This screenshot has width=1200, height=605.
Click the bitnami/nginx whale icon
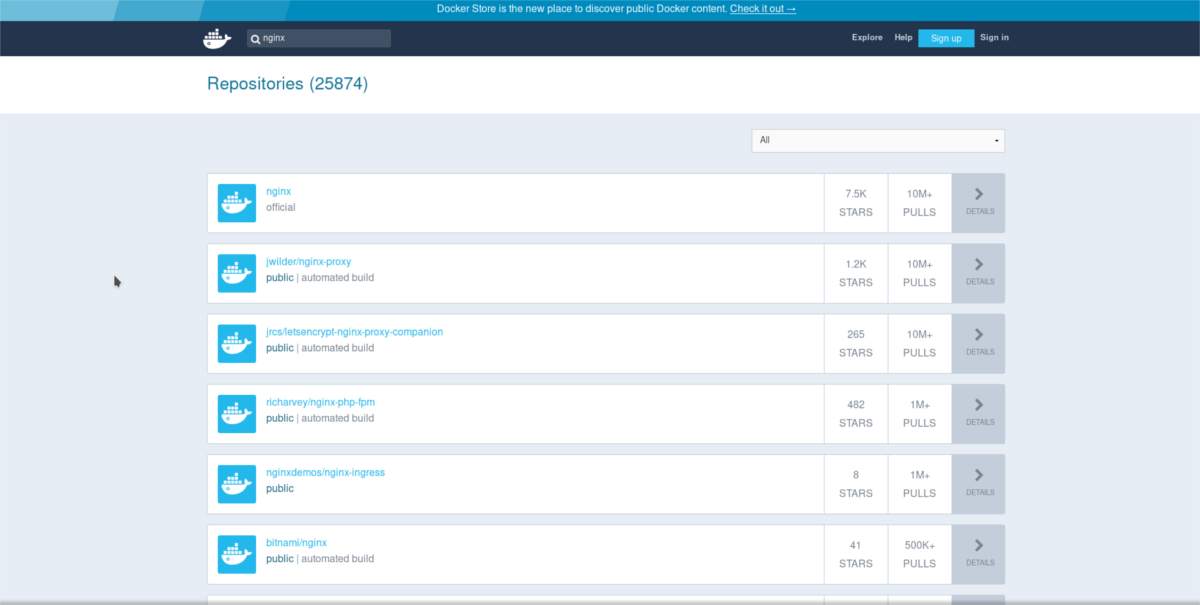[x=237, y=554]
